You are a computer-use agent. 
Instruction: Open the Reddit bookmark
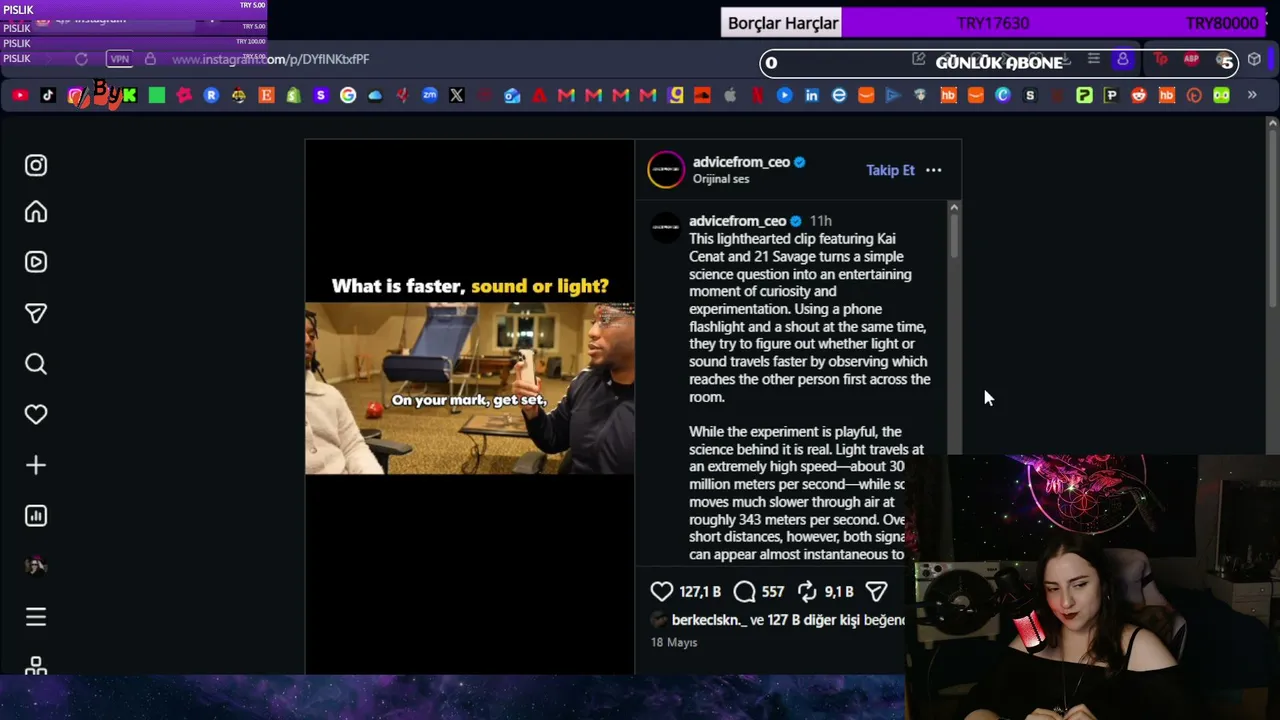coord(1139,95)
